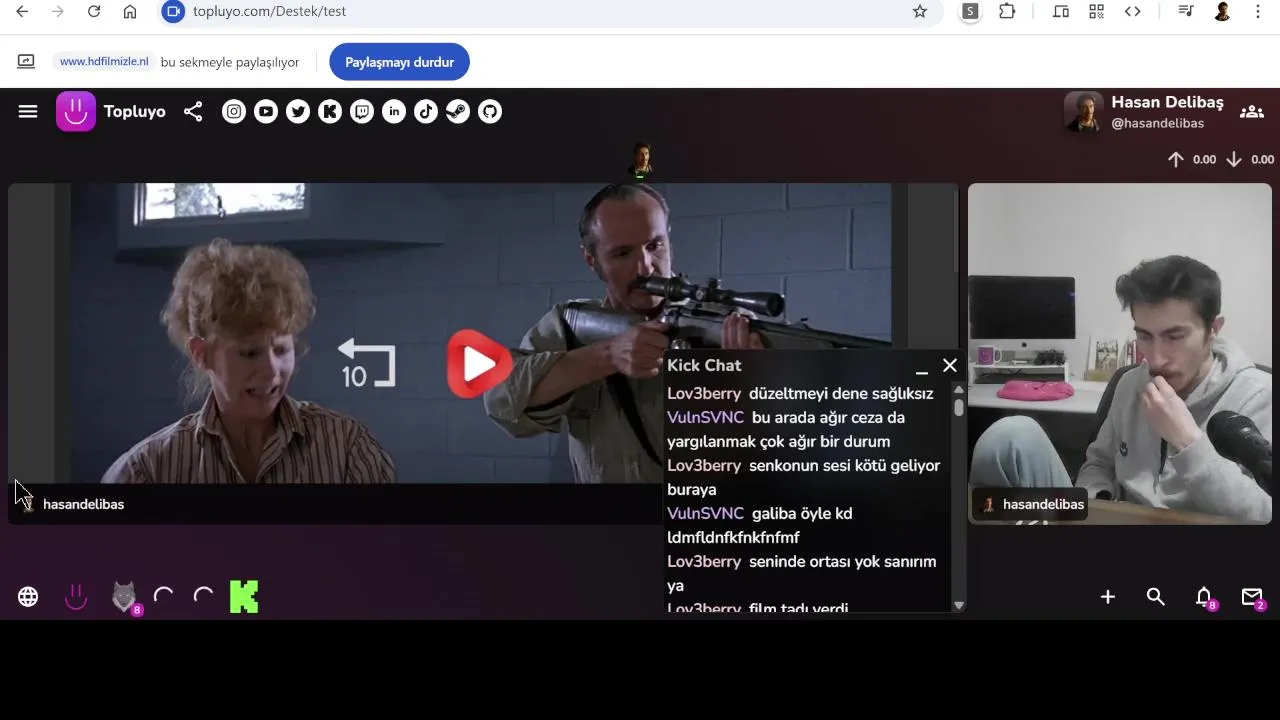The image size is (1280, 720).
Task: Open the QR code extension icon
Action: point(1097,12)
